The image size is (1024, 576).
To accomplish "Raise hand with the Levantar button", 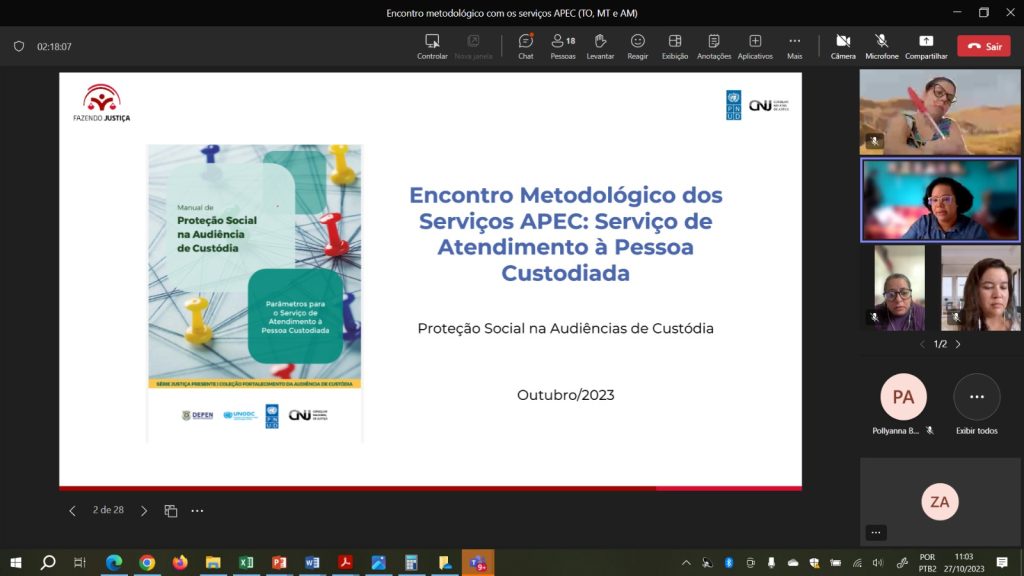I will [600, 46].
